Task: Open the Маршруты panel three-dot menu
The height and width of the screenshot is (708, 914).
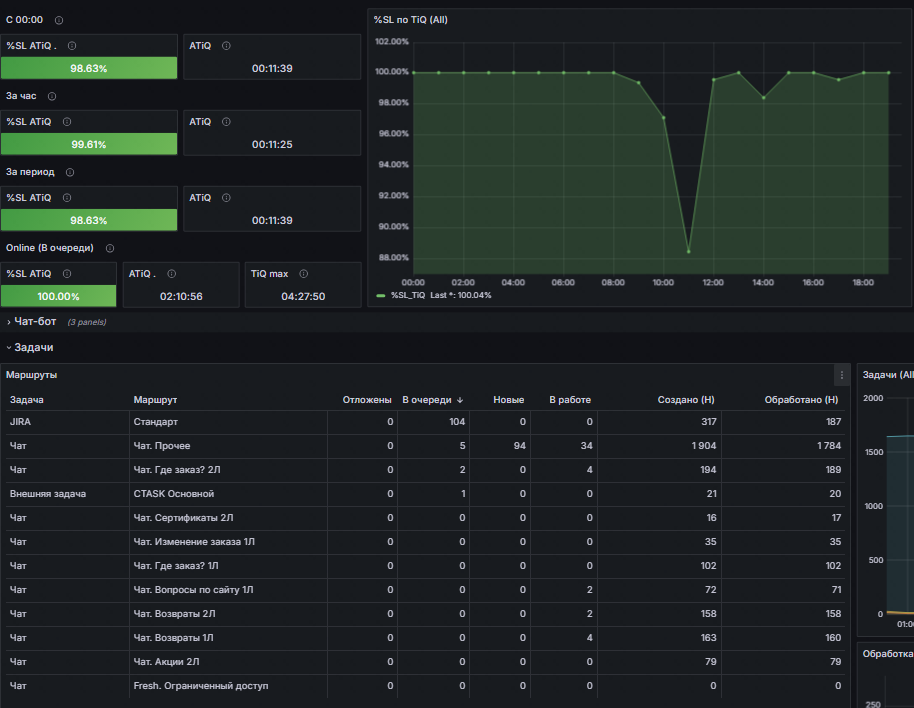Action: [842, 375]
